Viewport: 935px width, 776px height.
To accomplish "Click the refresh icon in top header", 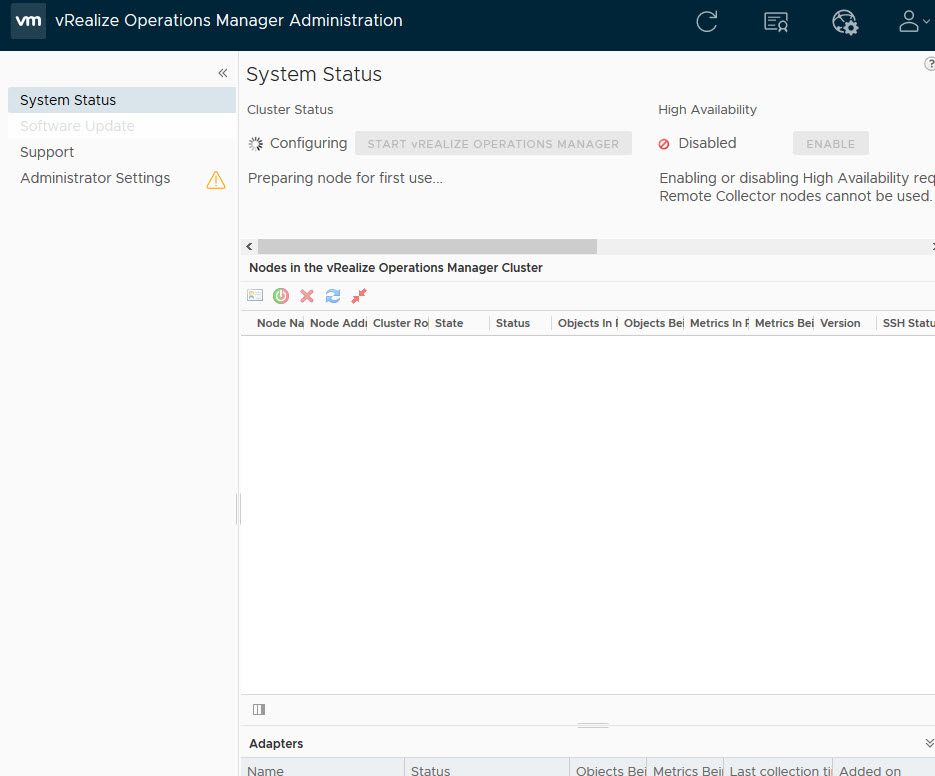I will (x=707, y=22).
